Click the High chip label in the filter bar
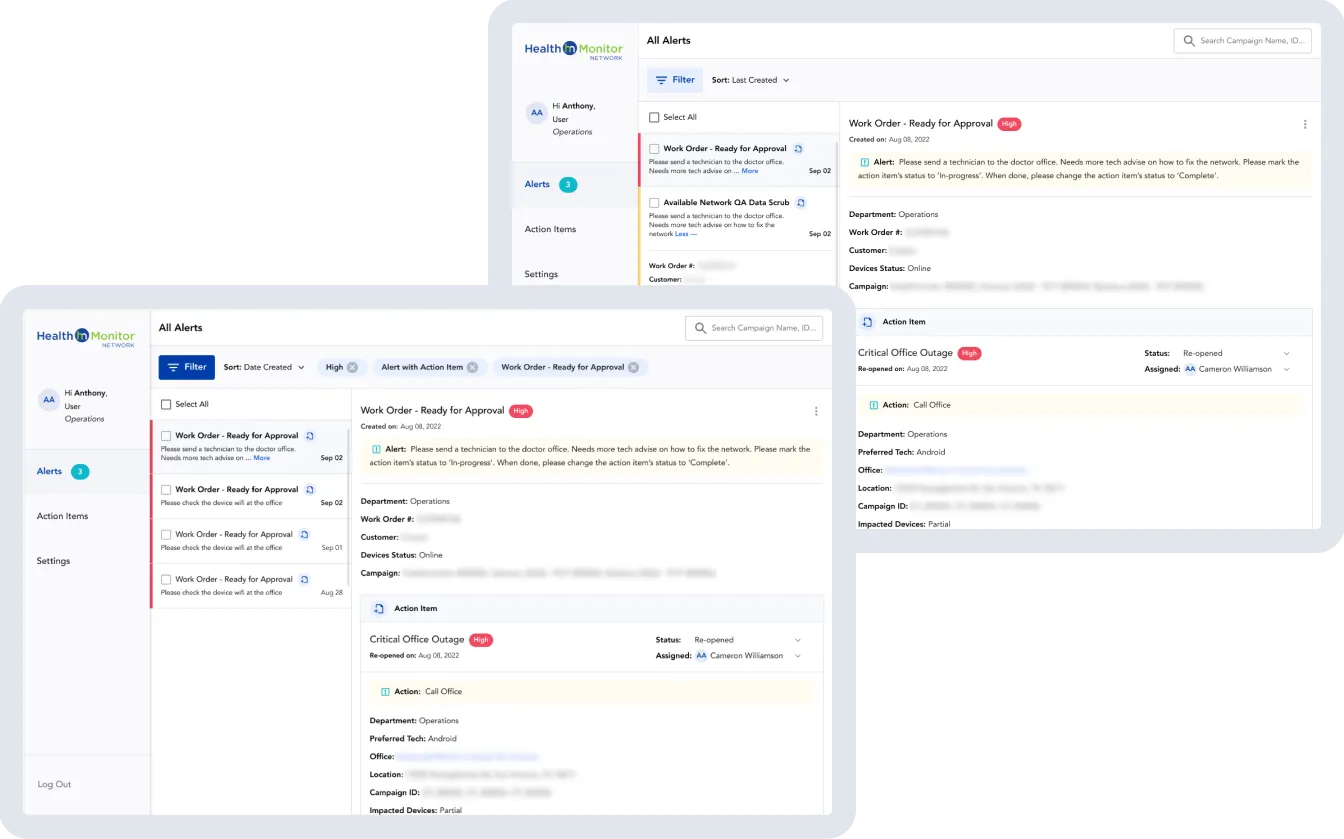Image resolution: width=1344 pixels, height=839 pixels. 334,368
